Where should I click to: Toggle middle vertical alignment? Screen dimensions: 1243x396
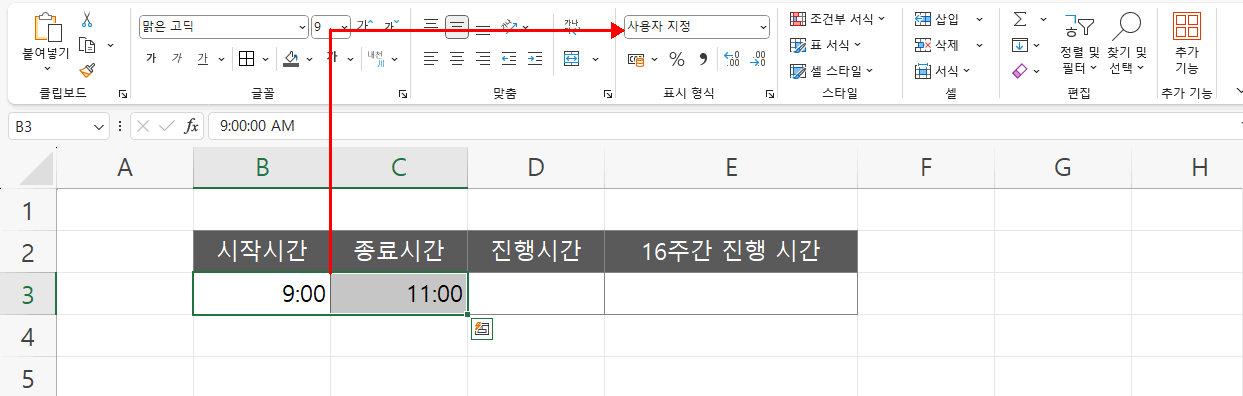click(x=457, y=26)
